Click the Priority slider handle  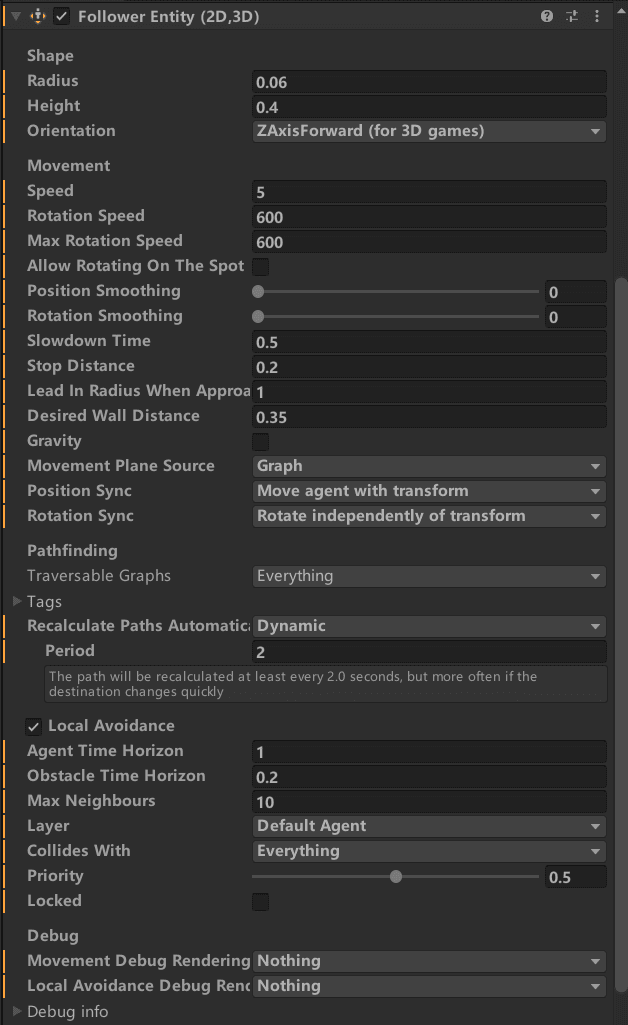coord(395,877)
